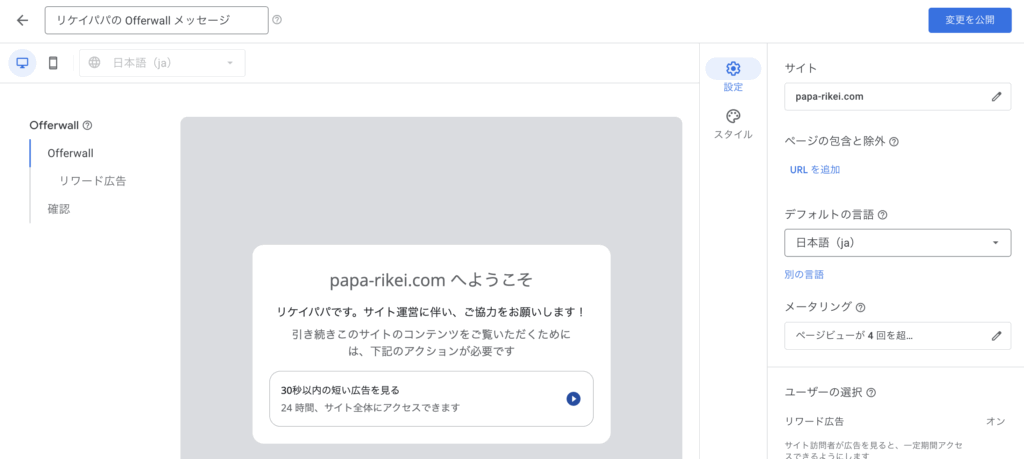Image resolution: width=1024 pixels, height=459 pixels.
Task: Click リケイパパです preview subtitle text
Action: [431, 313]
